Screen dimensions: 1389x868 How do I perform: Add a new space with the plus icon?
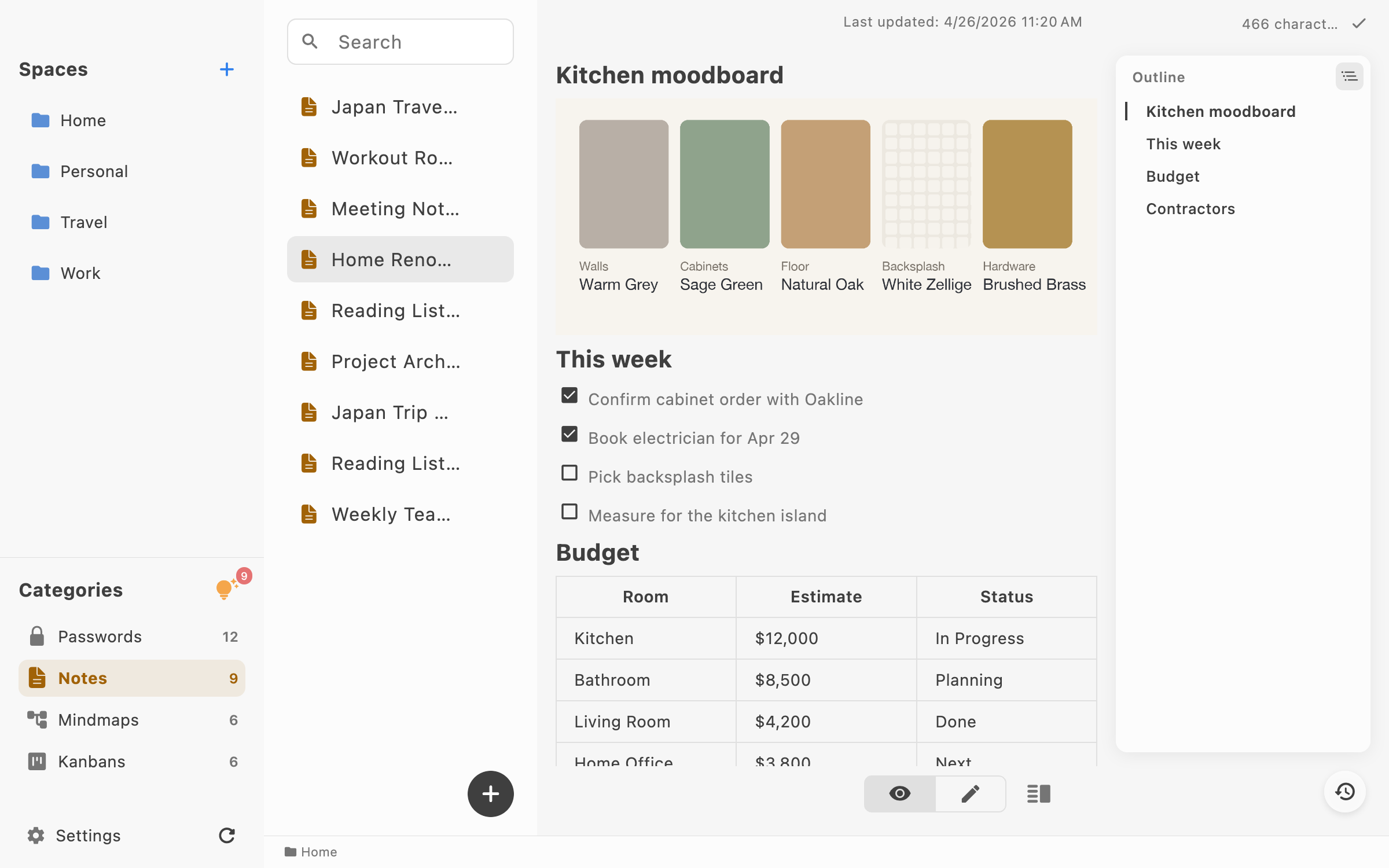pos(227,69)
